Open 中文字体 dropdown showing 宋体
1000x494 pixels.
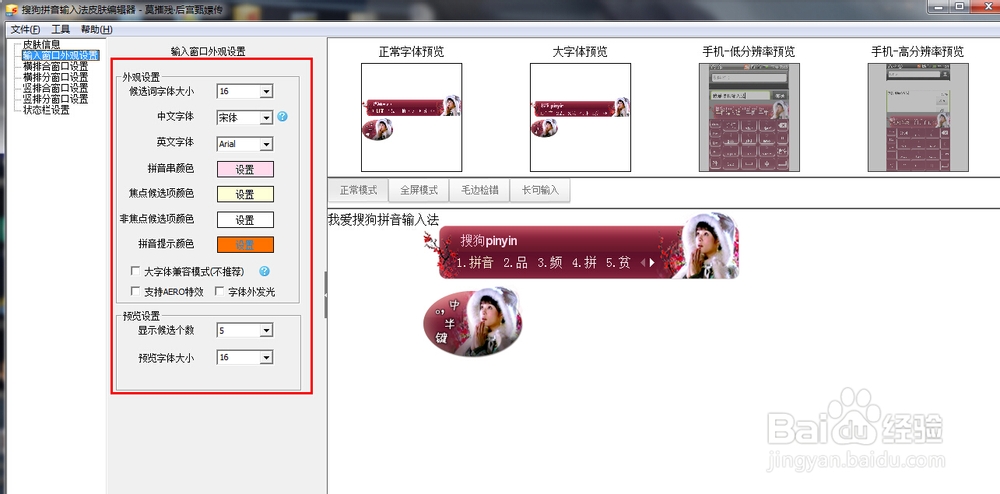[267, 118]
